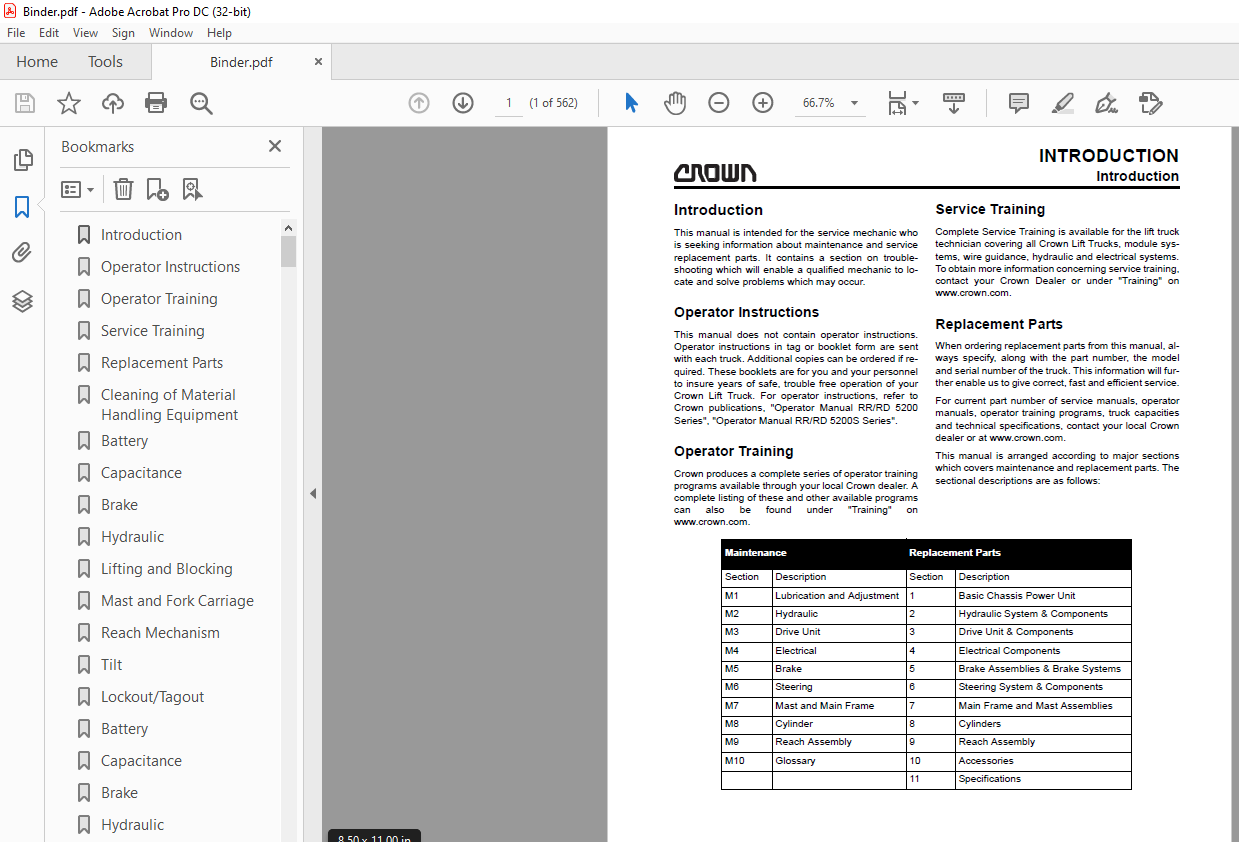Open the Attachments paperclip panel
Image resolution: width=1239 pixels, height=842 pixels.
[x=22, y=253]
